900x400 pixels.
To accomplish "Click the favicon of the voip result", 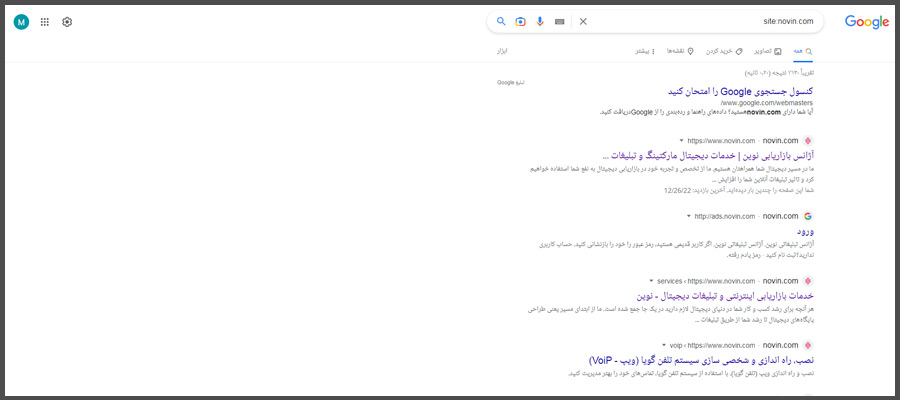I will (808, 345).
